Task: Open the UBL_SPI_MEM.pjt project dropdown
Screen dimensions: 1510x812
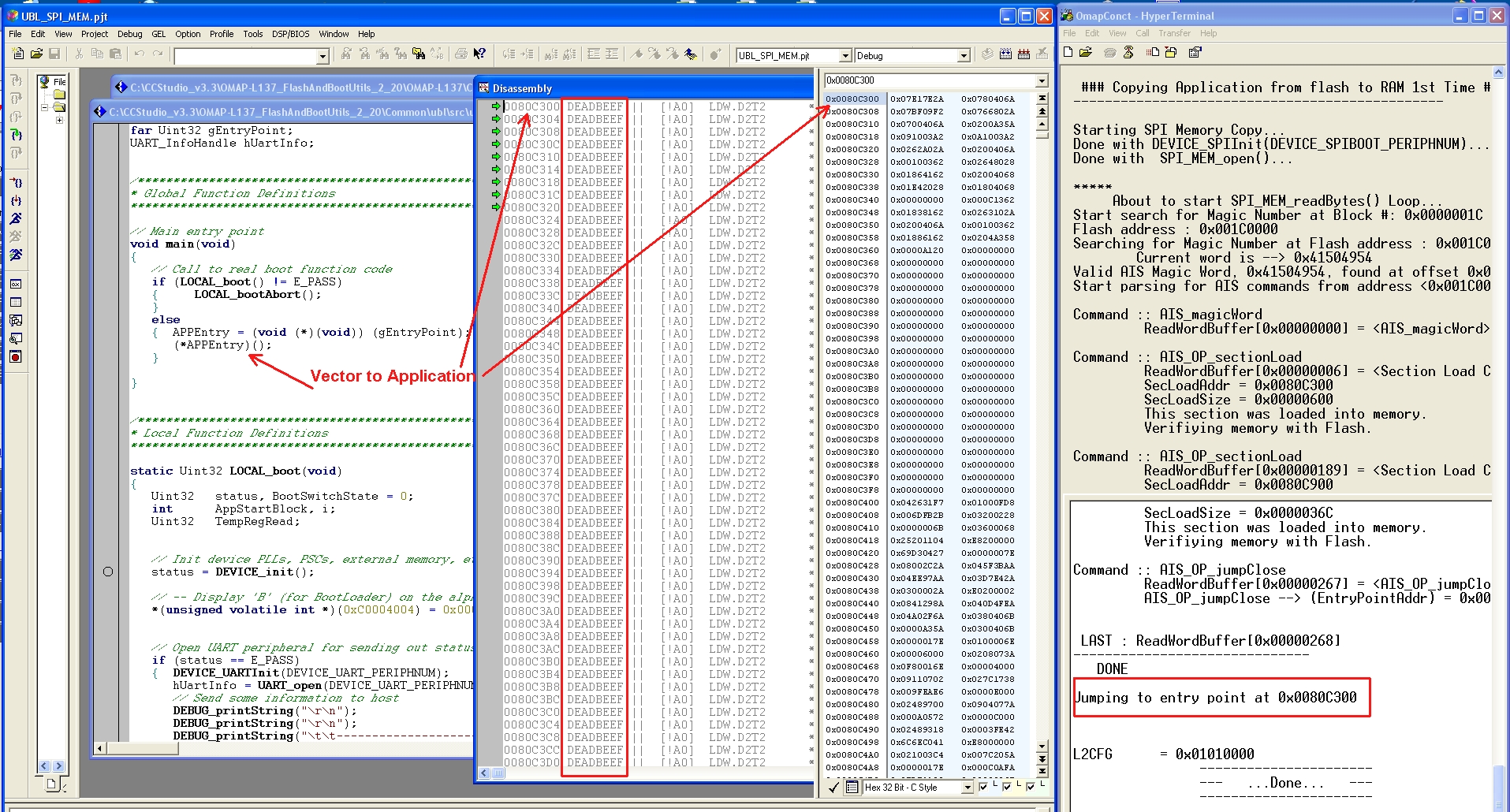Action: (x=845, y=56)
